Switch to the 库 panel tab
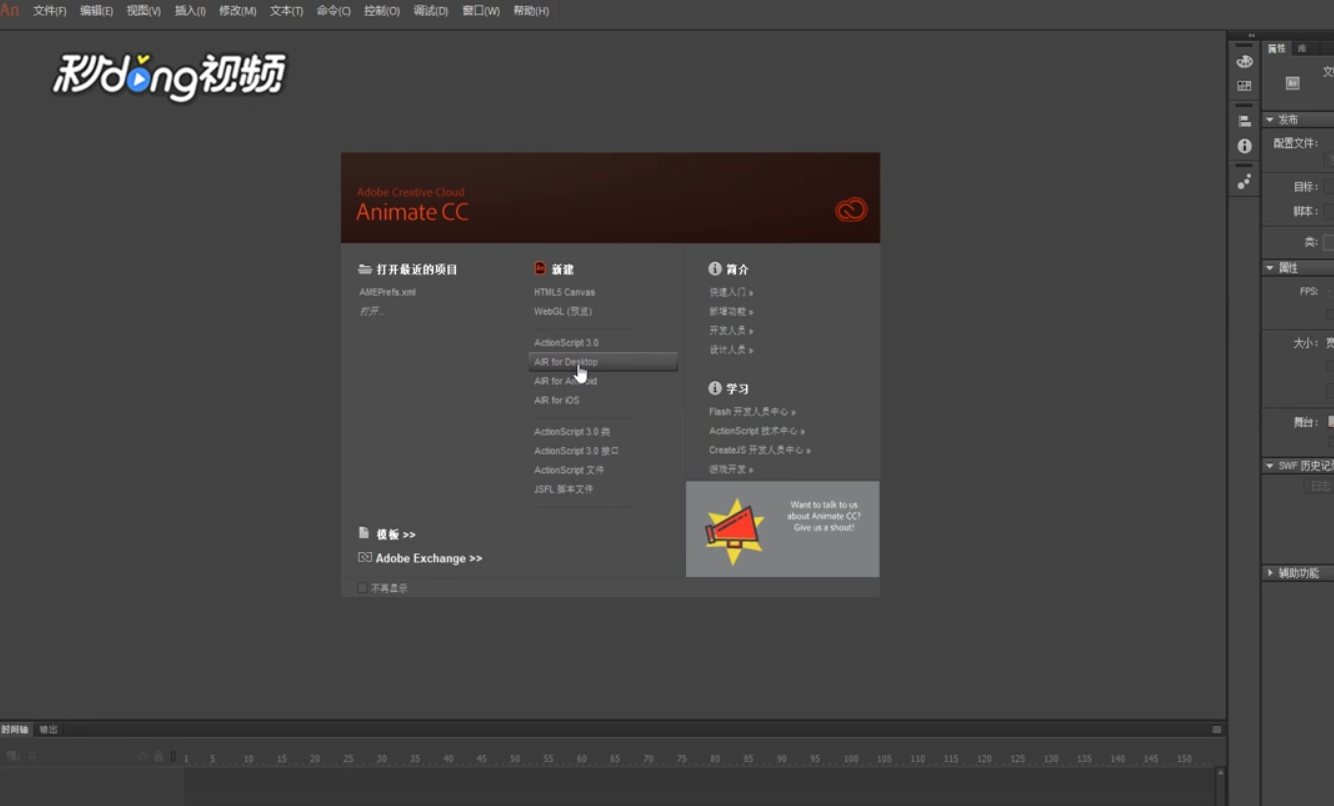 point(1302,48)
